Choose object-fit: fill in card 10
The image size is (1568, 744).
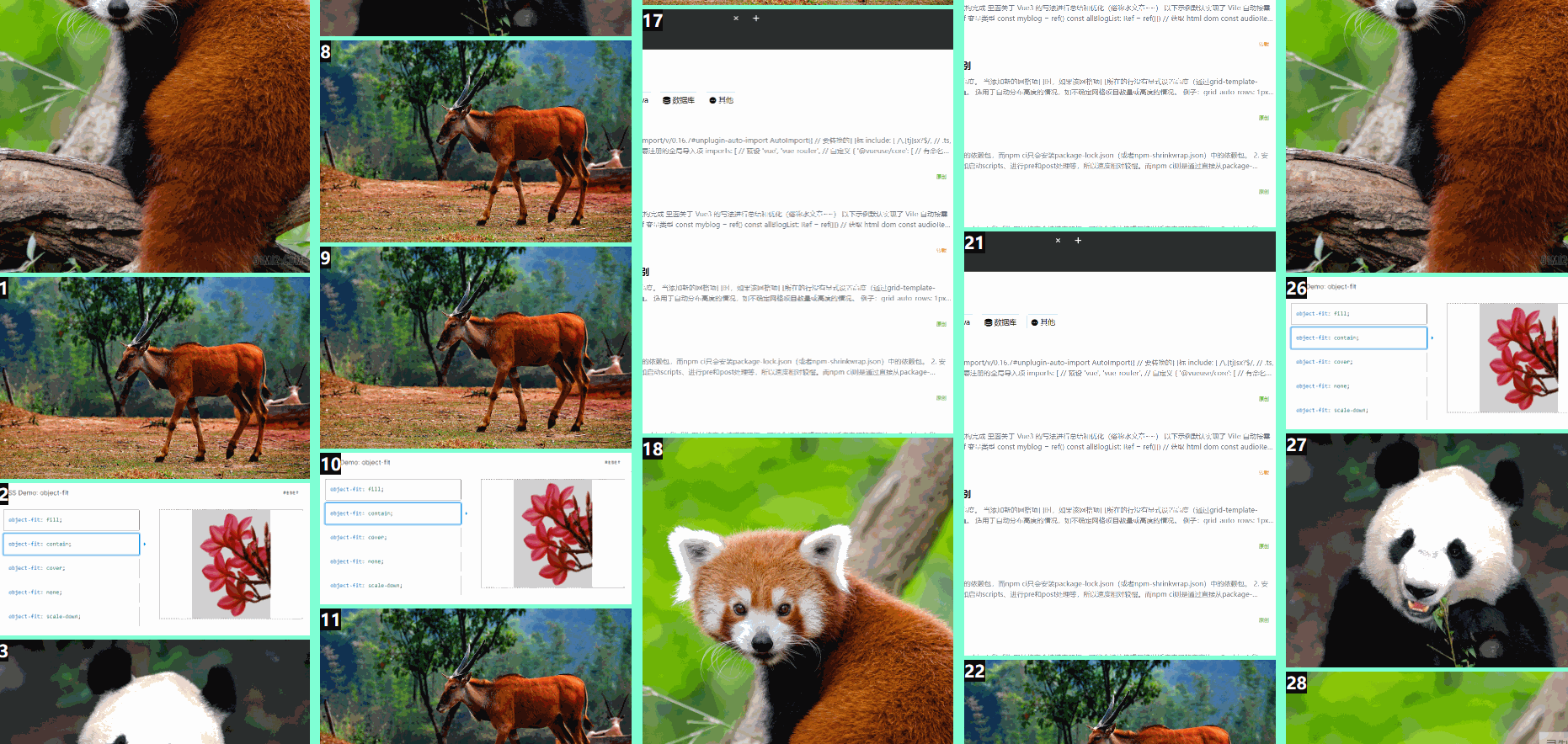coord(393,489)
